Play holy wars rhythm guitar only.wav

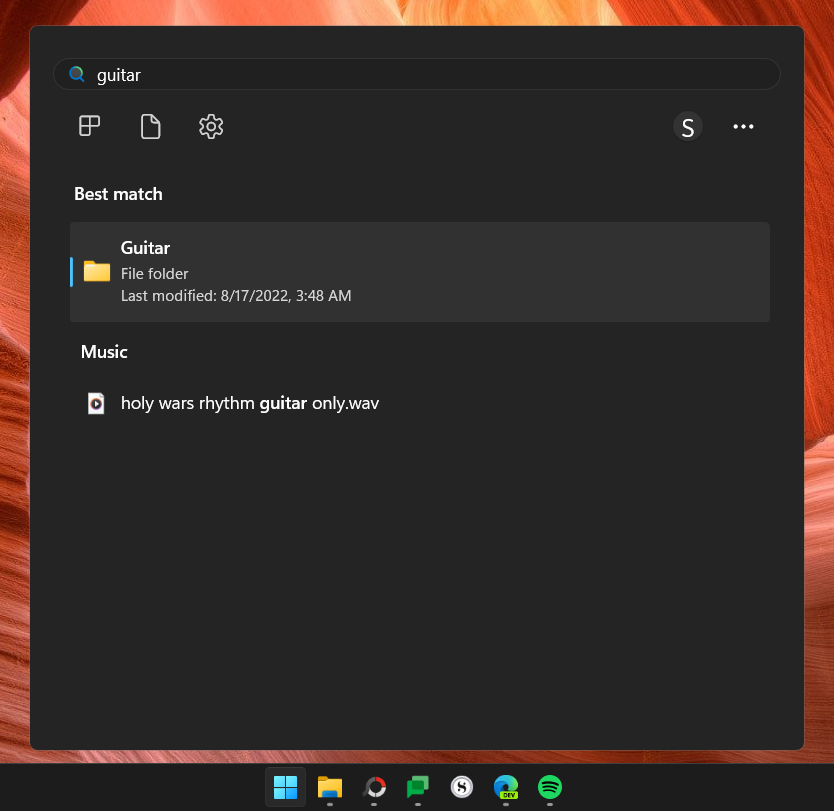click(249, 403)
